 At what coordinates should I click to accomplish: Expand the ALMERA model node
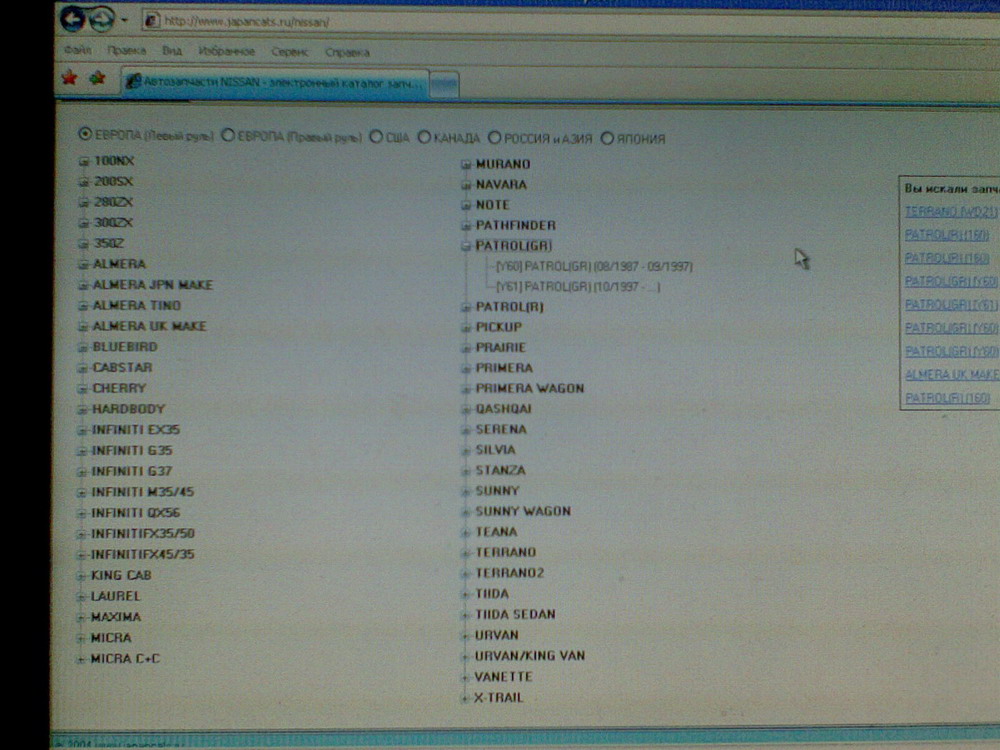(x=83, y=264)
